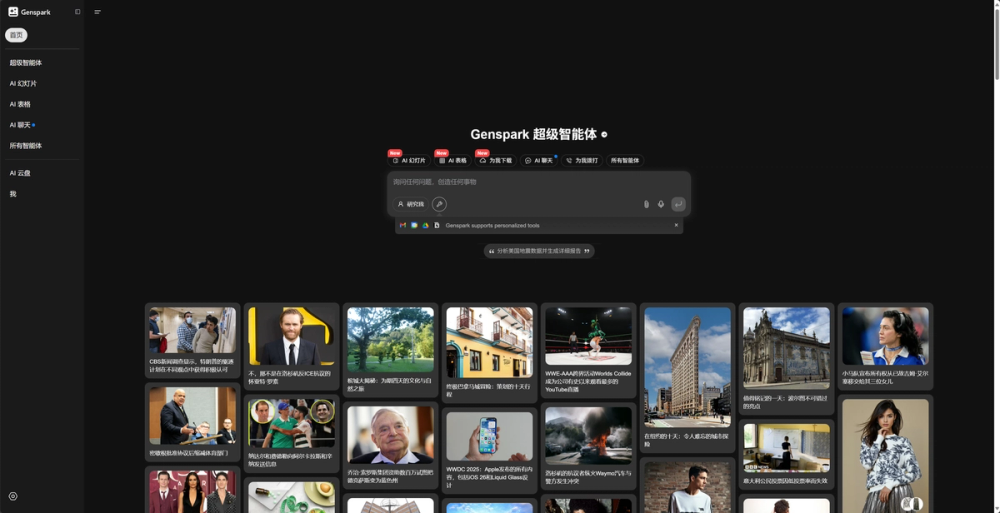Click the Google Drive icon in tools banner
1000x513 pixels.
click(425, 225)
